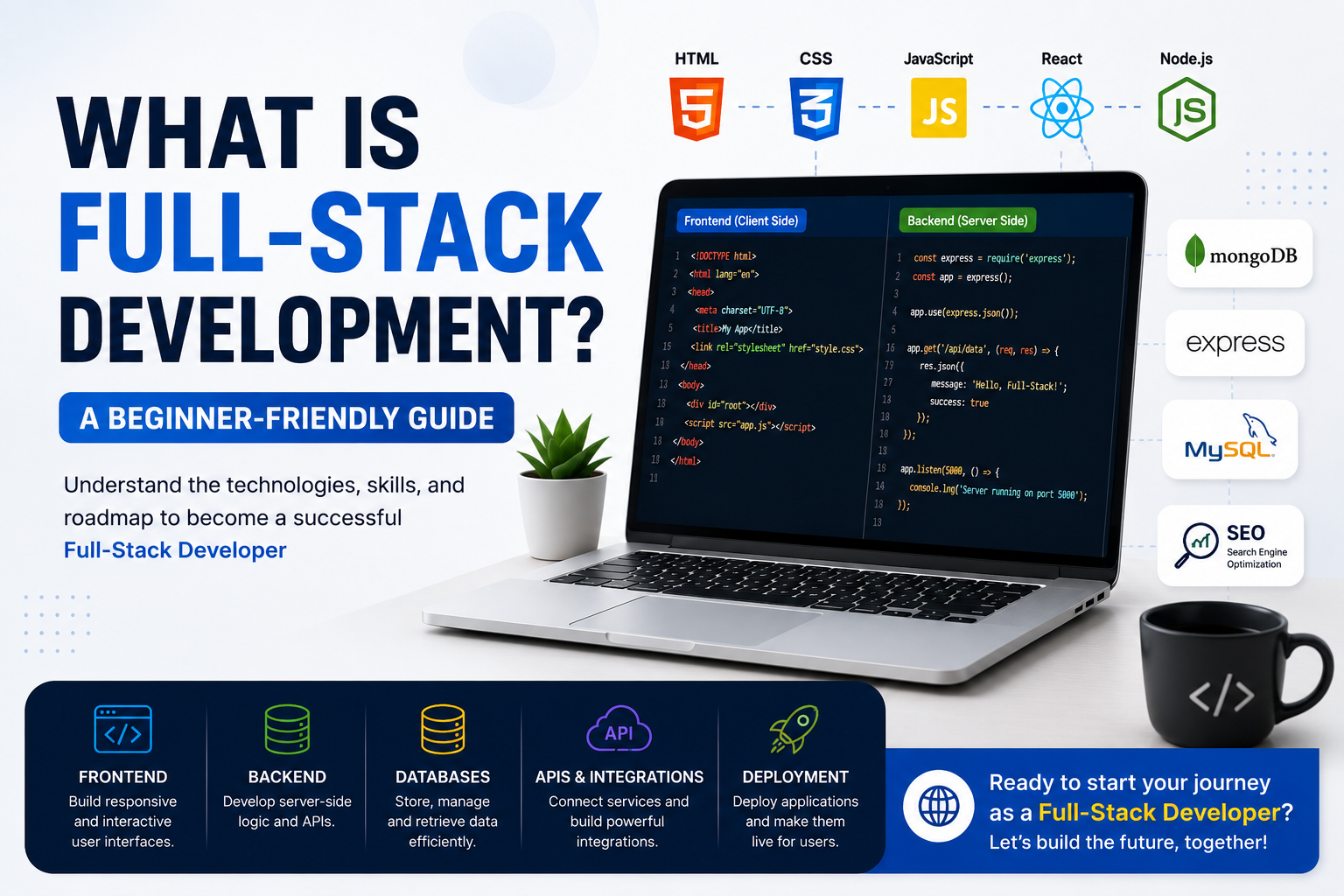Viewport: 1344px width, 896px height.
Task: Click the potted green plant
Action: pyautogui.click(x=562, y=483)
